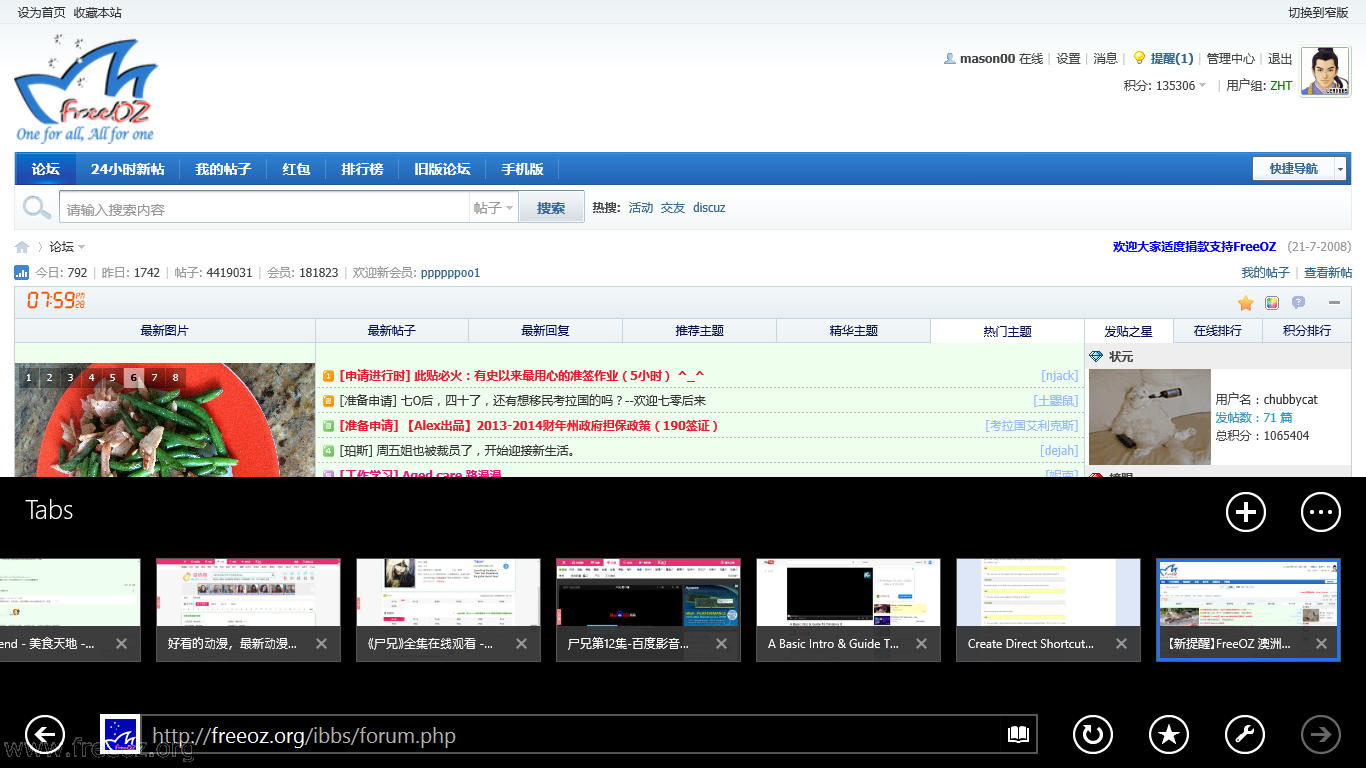
Task: Click the user avatar picture
Action: pos(1325,72)
